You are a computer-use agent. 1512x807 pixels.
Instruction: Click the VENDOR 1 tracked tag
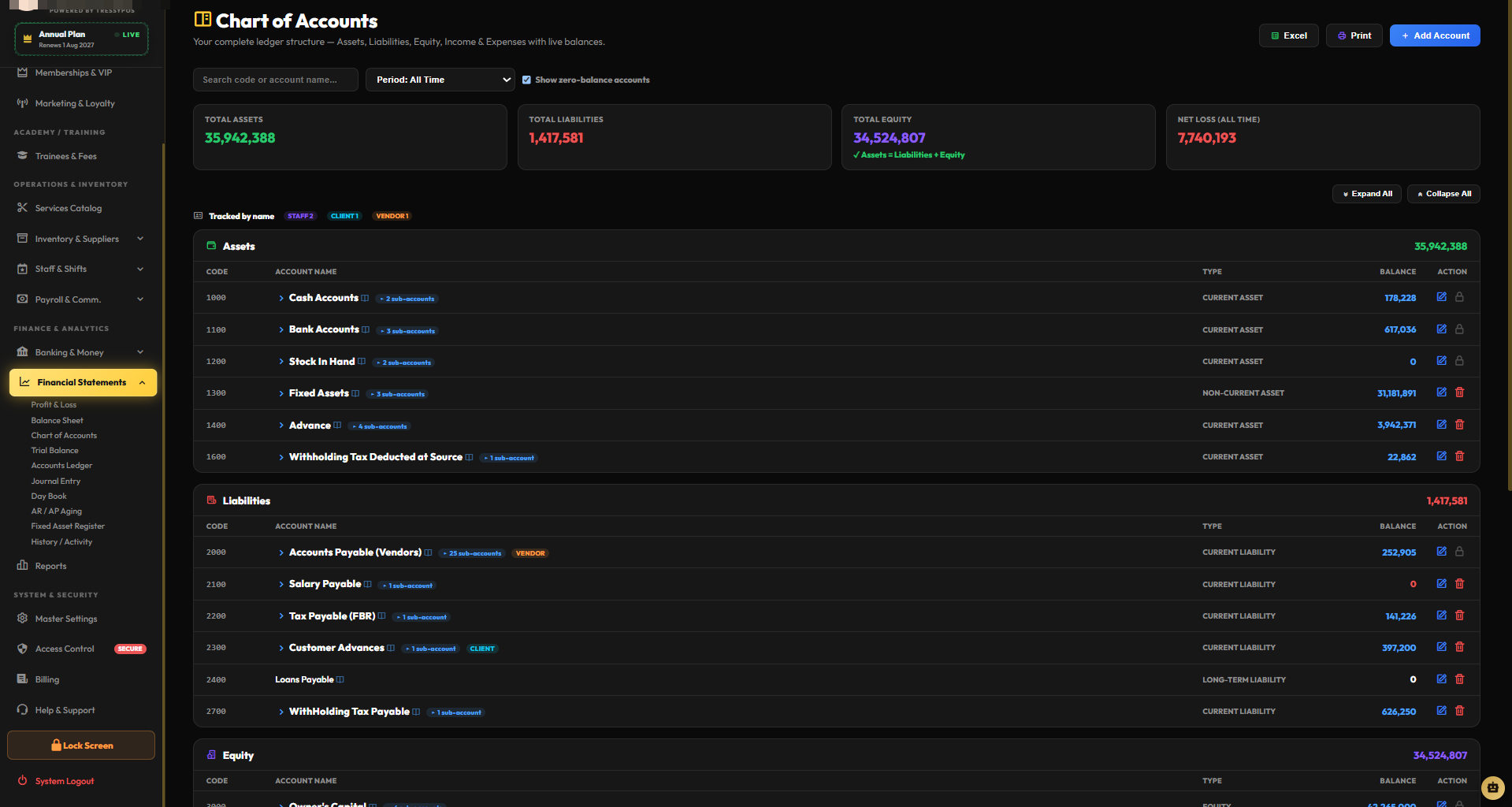tap(392, 216)
